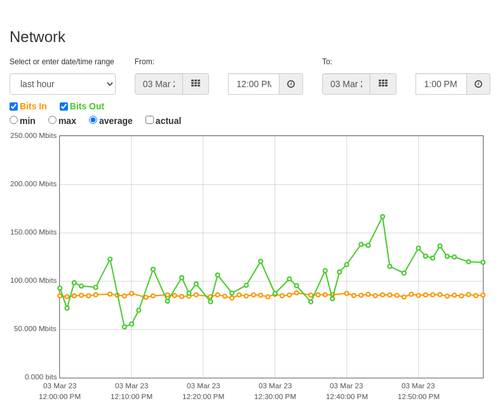Image resolution: width=500 pixels, height=403 pixels.
Task: Open the To date calendar picker icon
Action: (x=383, y=84)
